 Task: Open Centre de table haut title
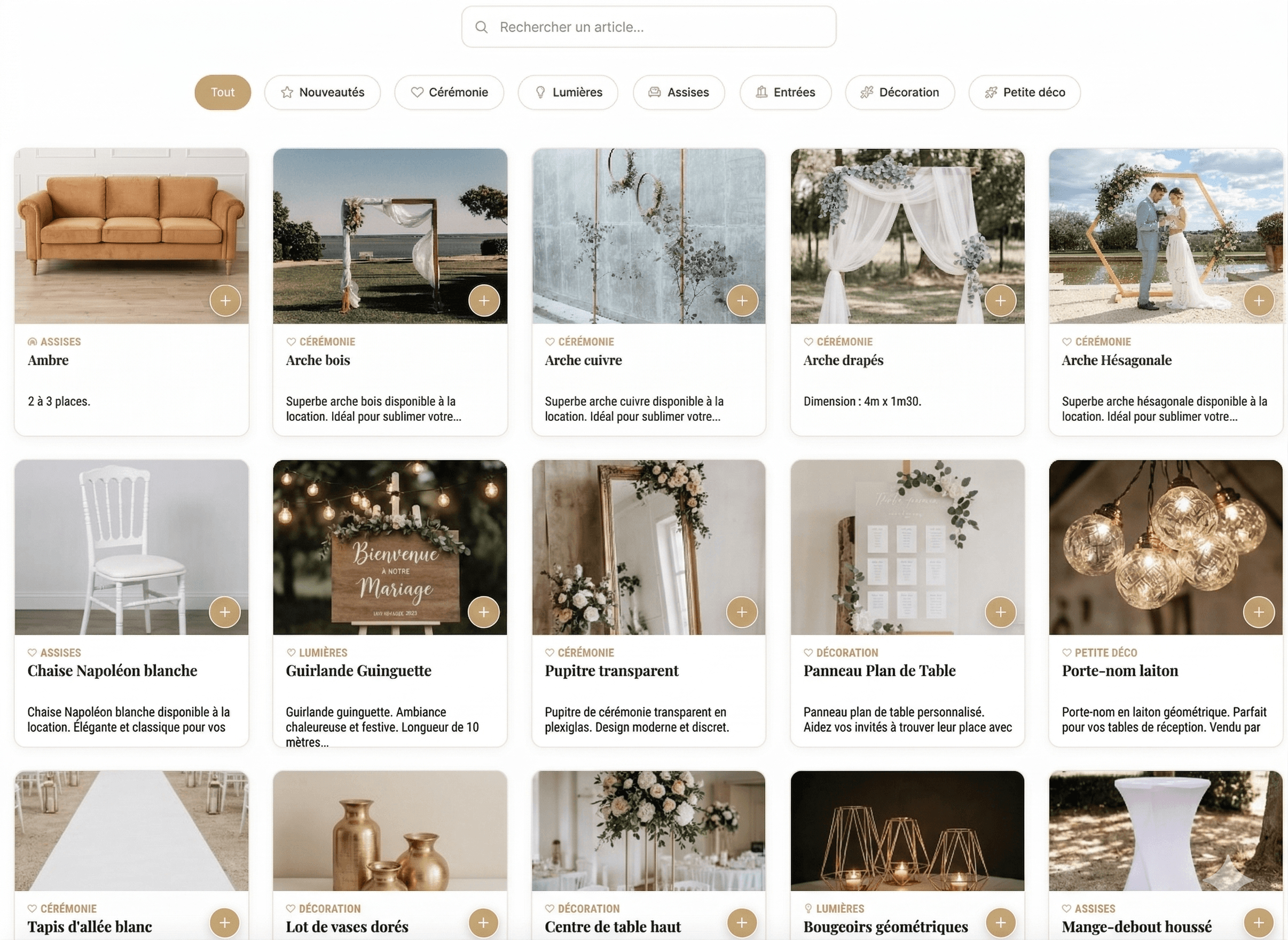[612, 927]
